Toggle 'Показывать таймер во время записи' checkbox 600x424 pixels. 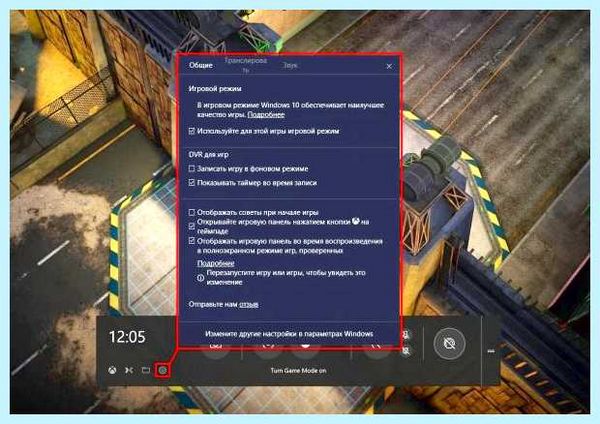pos(192,183)
